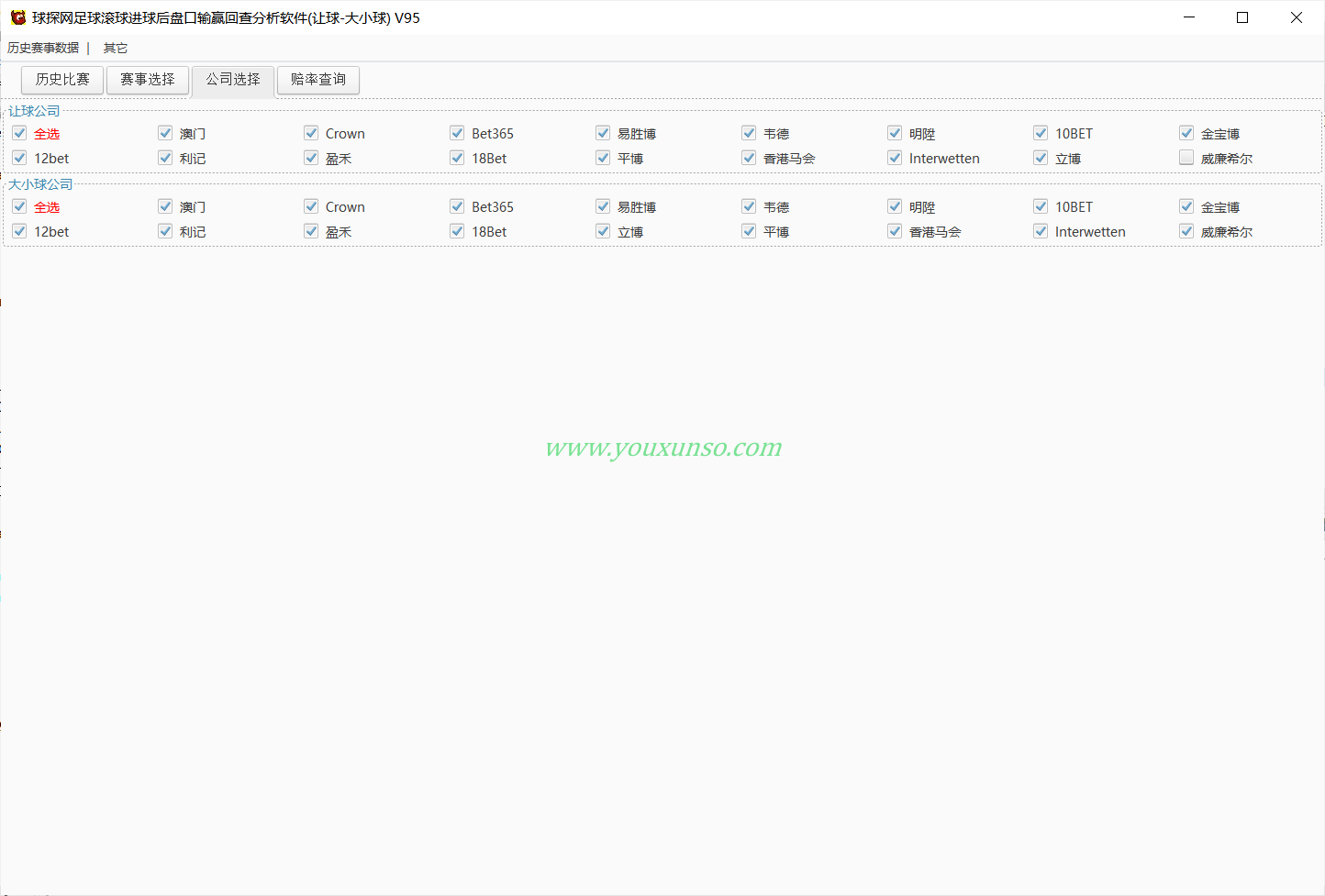Uncheck 18Bet in 让球公司 group
The width and height of the screenshot is (1325, 896).
[457, 158]
